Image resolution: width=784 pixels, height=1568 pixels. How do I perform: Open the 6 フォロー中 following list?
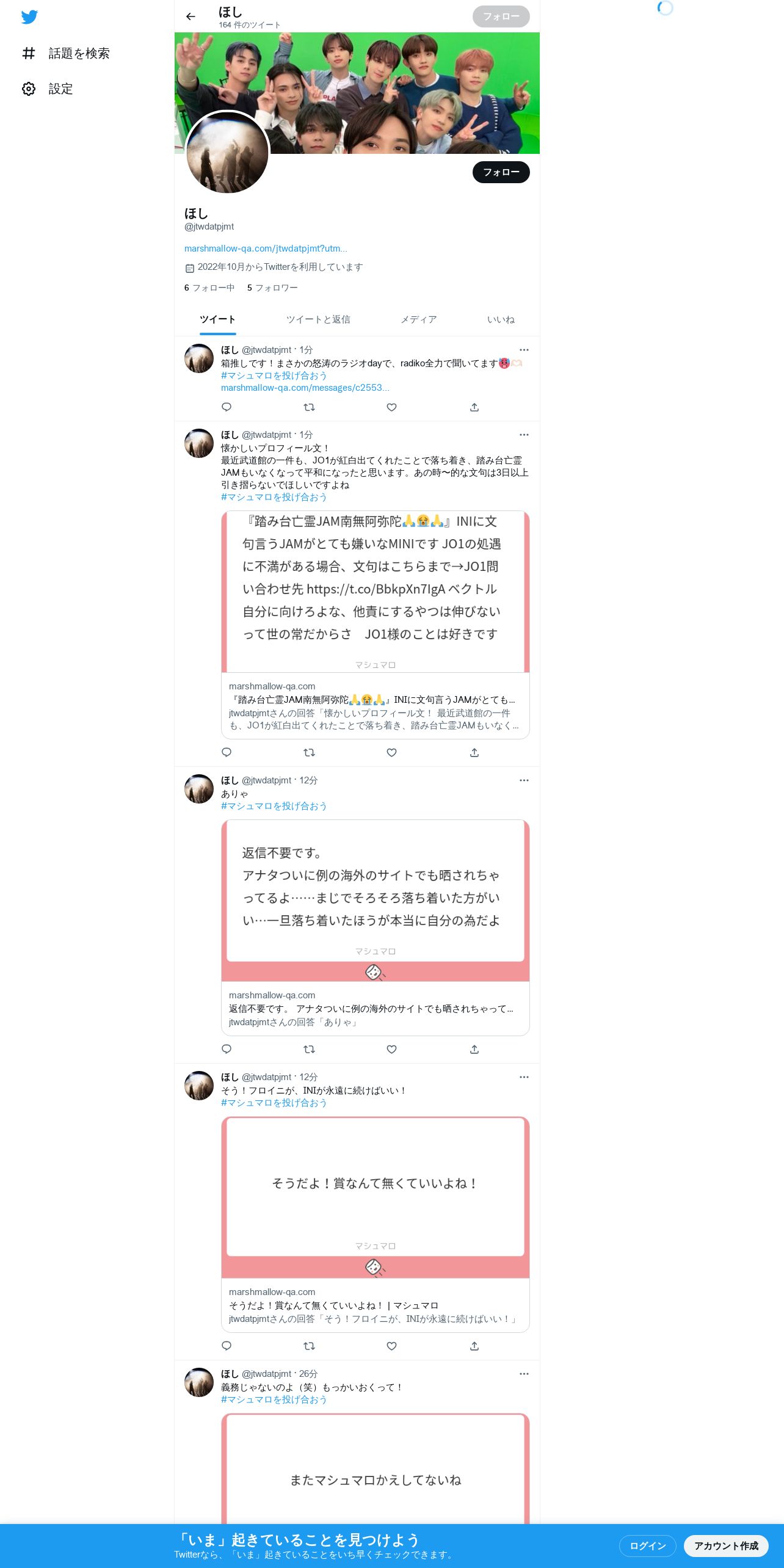click(x=209, y=288)
